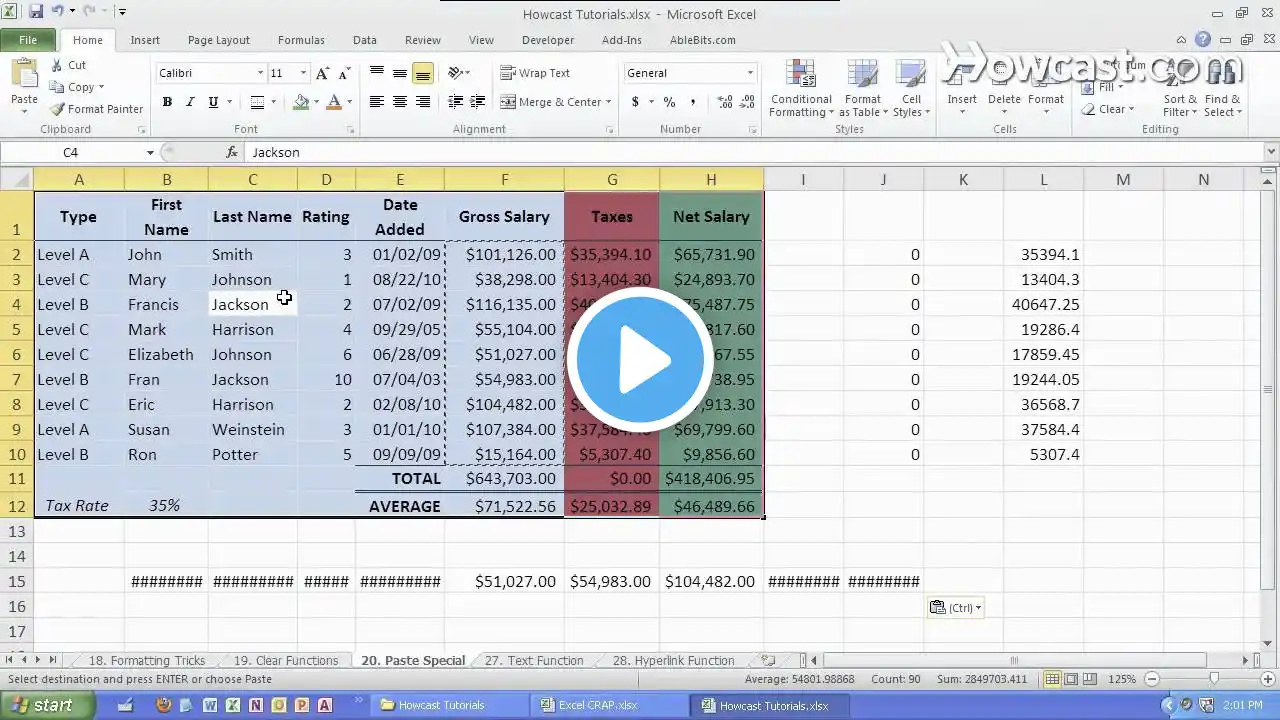This screenshot has width=1280, height=720.
Task: Activate the Format Painter brush
Action: click(x=57, y=109)
